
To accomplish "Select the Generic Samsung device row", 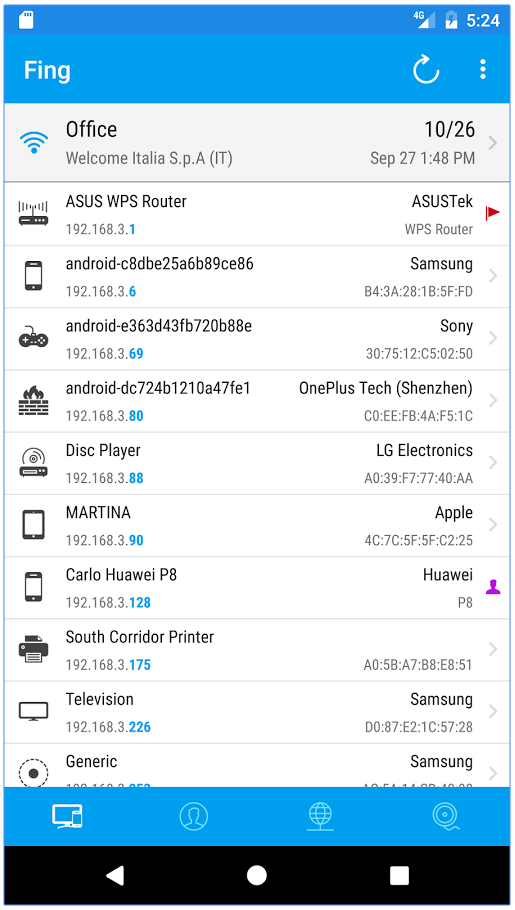I will click(x=257, y=765).
